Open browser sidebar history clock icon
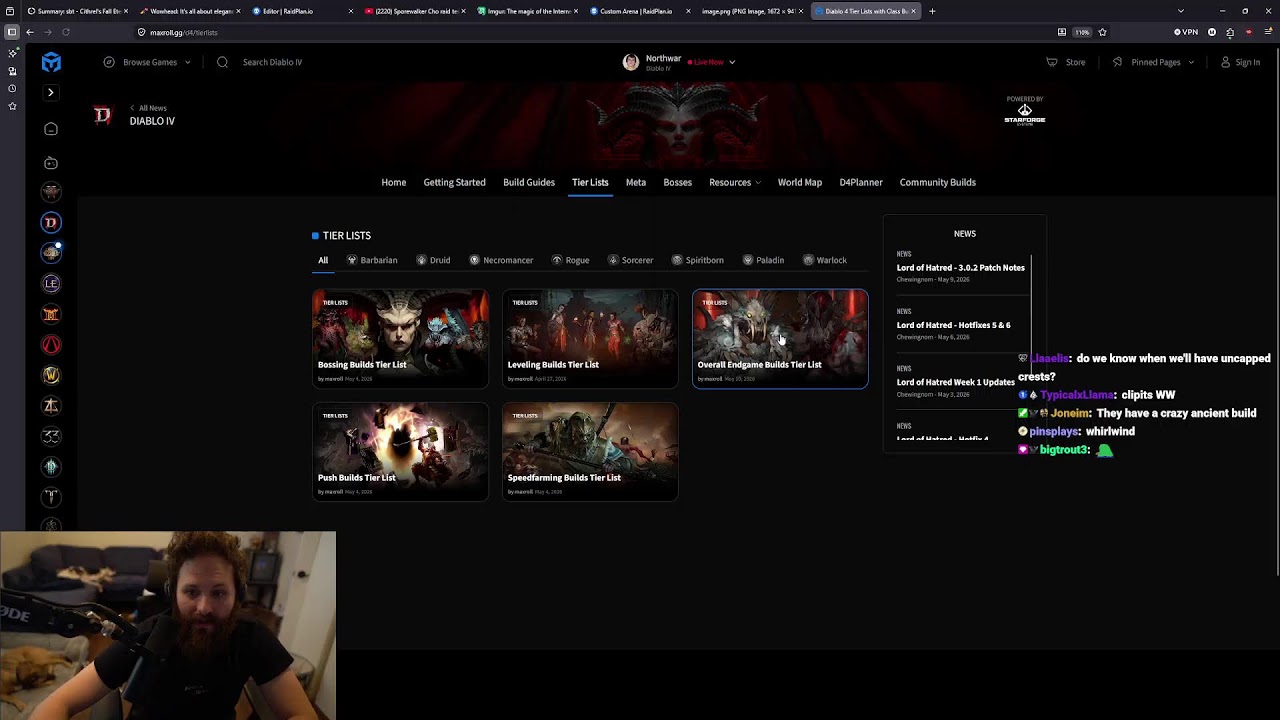Image resolution: width=1280 pixels, height=720 pixels. click(x=12, y=88)
